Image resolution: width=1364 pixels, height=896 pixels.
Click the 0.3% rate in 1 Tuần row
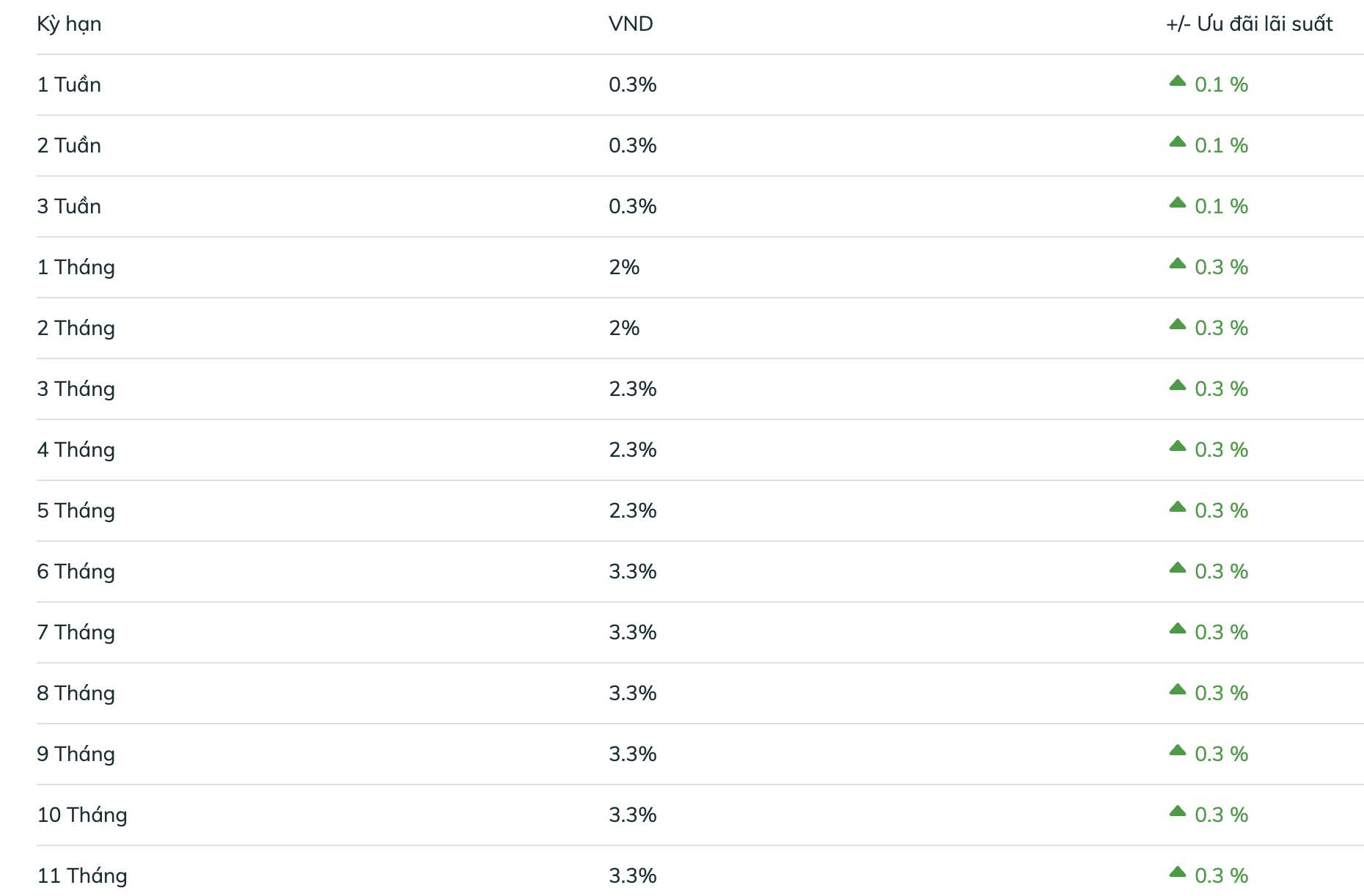coord(632,84)
